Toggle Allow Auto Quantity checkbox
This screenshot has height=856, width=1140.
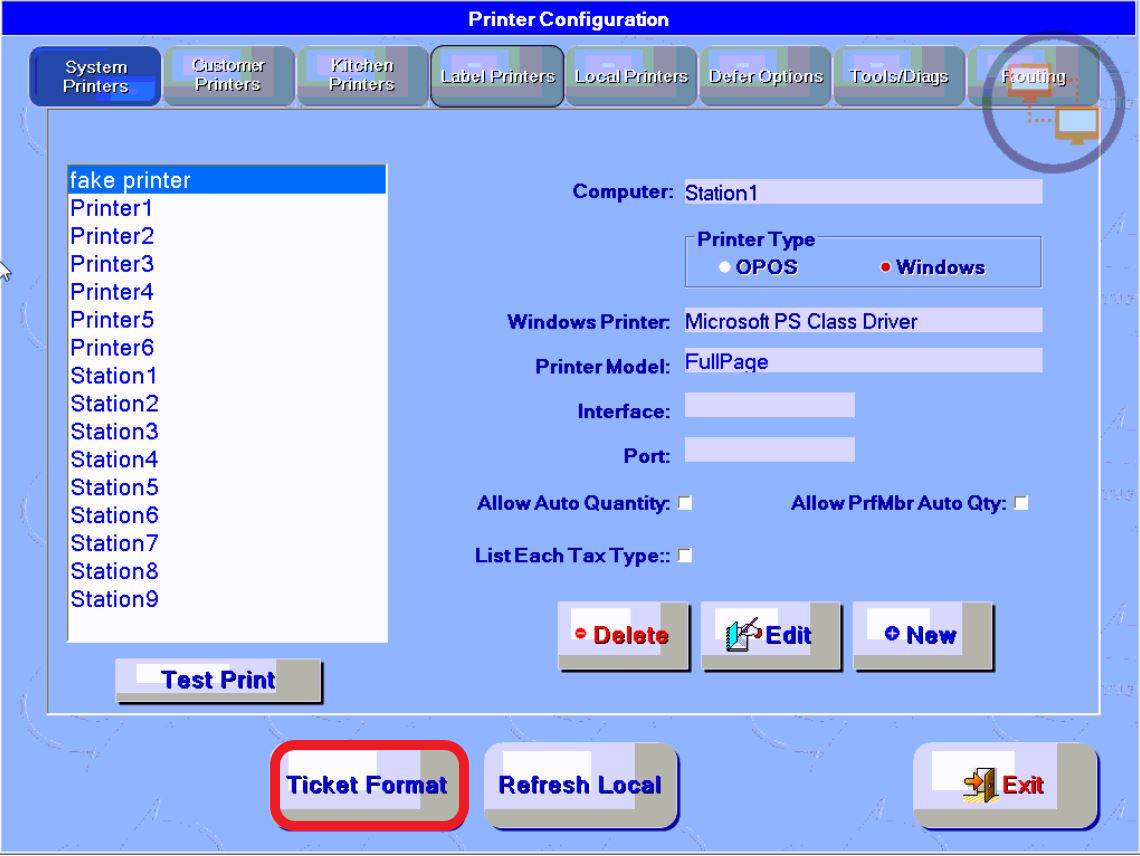click(x=685, y=503)
